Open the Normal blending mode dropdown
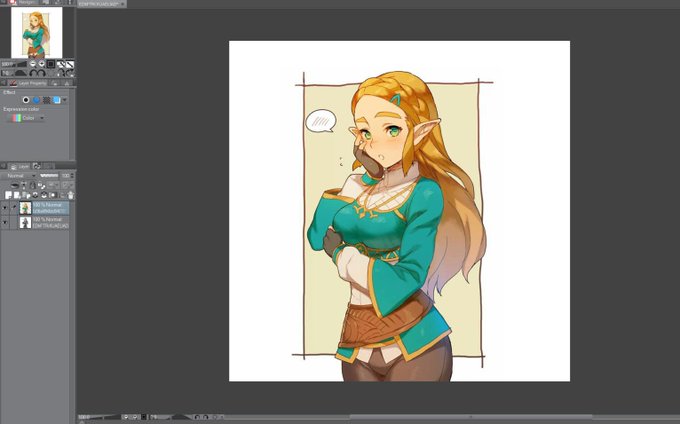This screenshot has height=424, width=680. pyautogui.click(x=19, y=176)
